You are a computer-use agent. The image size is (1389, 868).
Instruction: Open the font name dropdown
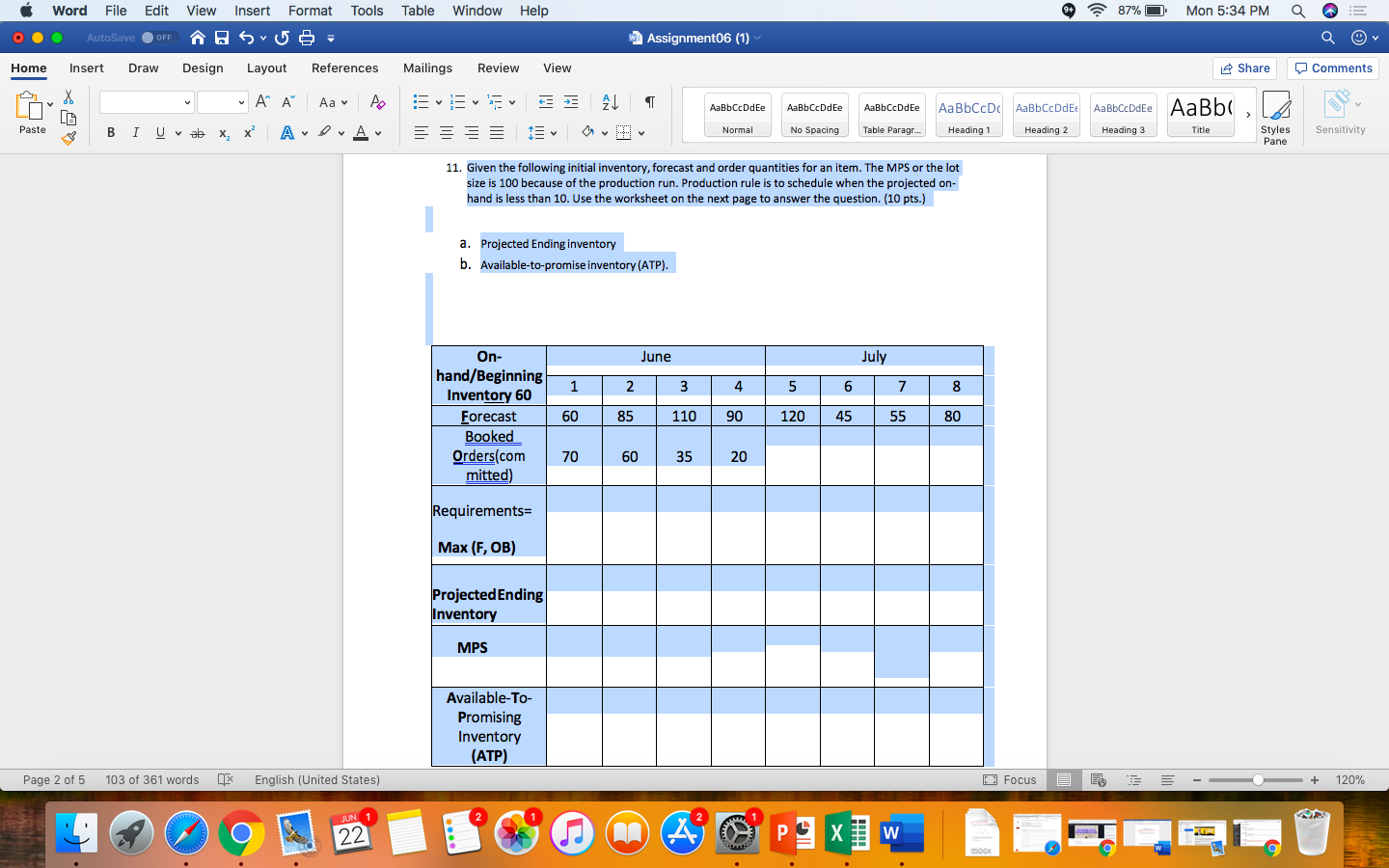(145, 101)
